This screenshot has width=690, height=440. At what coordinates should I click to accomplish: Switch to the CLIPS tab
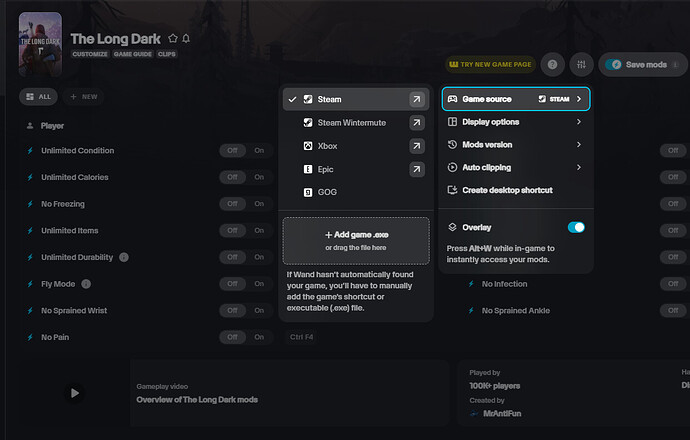[167, 54]
